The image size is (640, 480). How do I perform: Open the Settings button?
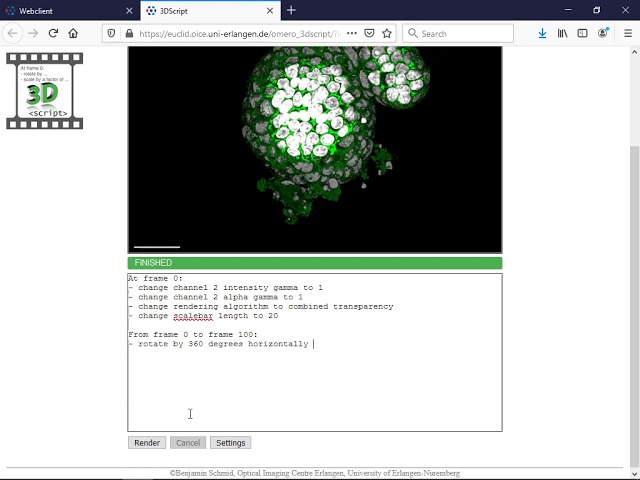coord(231,443)
